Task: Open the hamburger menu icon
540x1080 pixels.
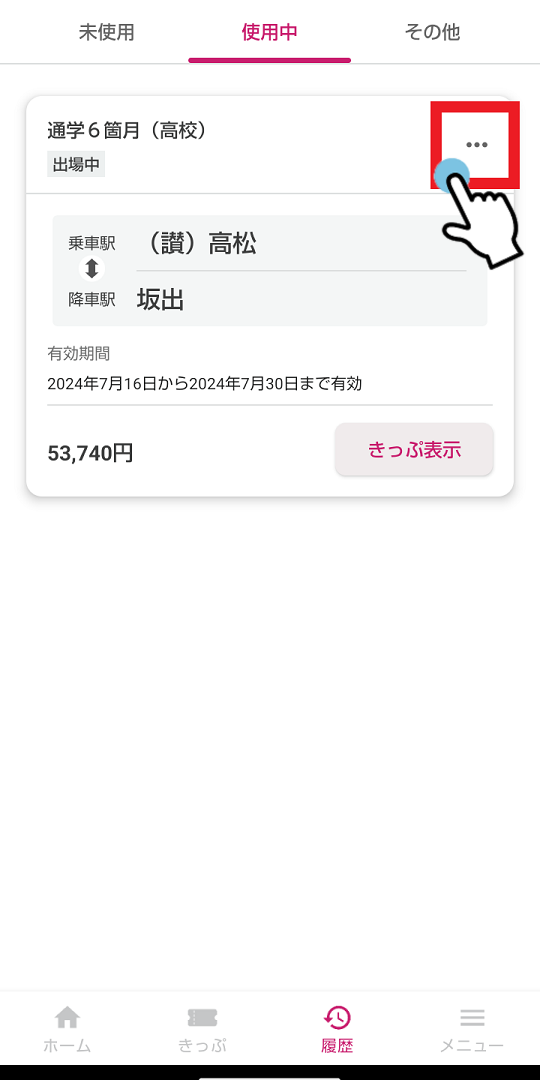Action: click(472, 1017)
